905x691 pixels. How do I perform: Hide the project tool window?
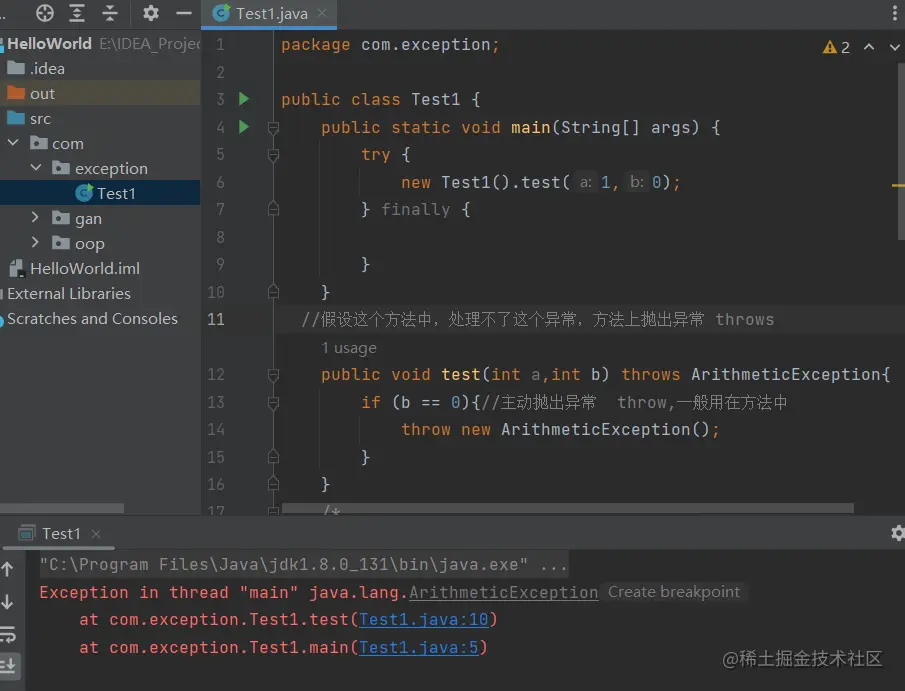(184, 13)
